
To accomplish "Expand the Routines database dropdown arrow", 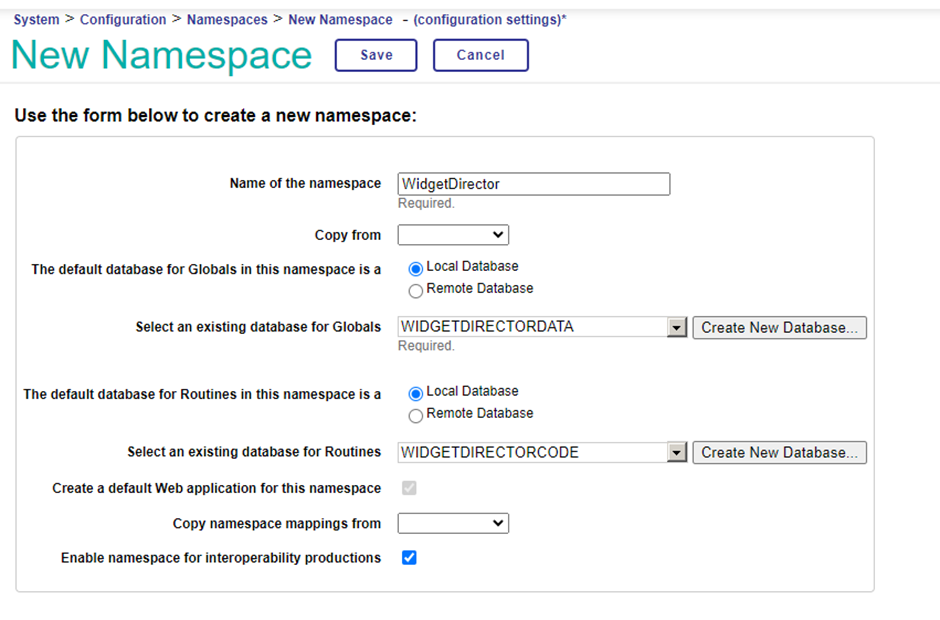I will coord(677,453).
